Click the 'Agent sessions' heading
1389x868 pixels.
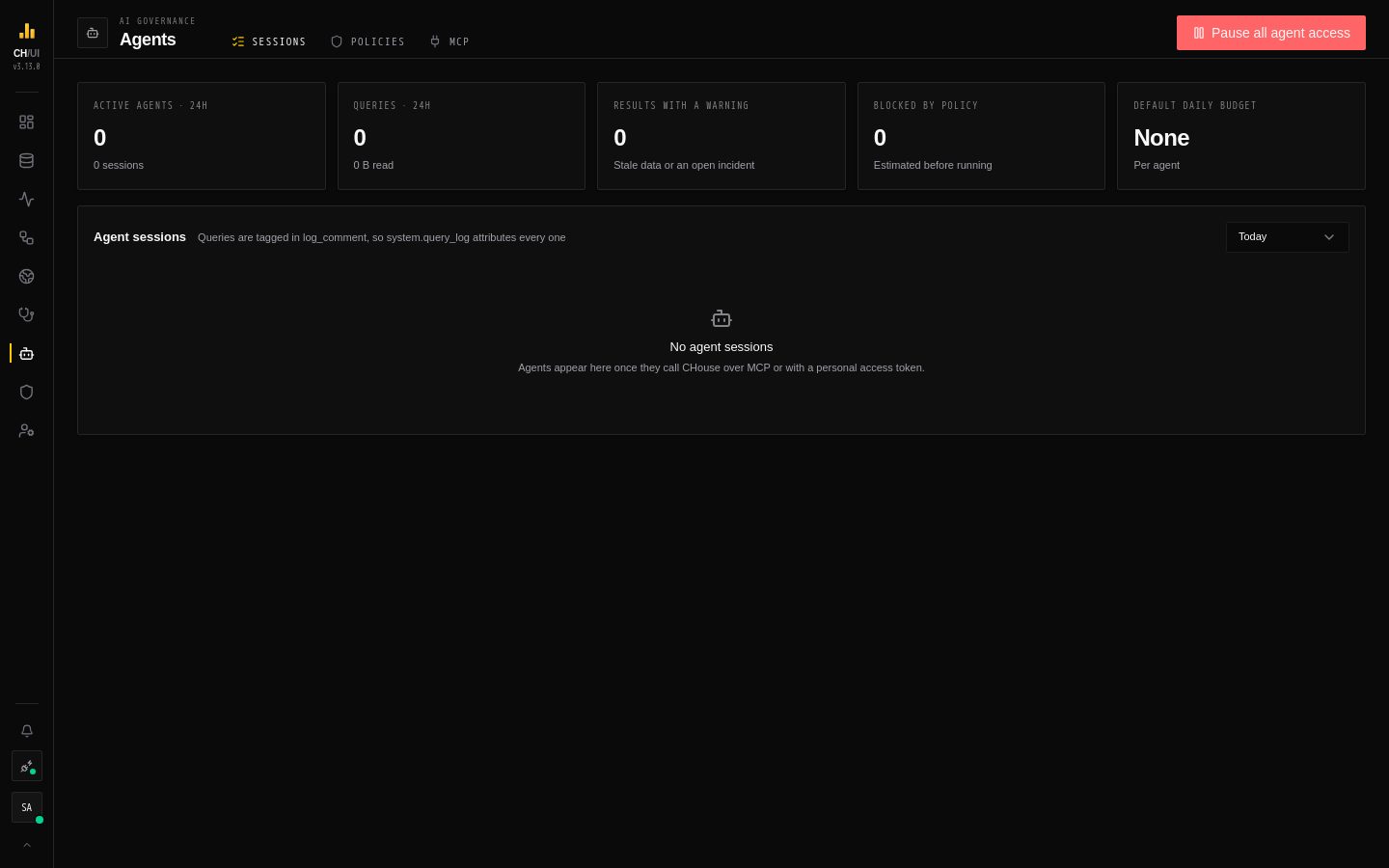click(x=140, y=237)
